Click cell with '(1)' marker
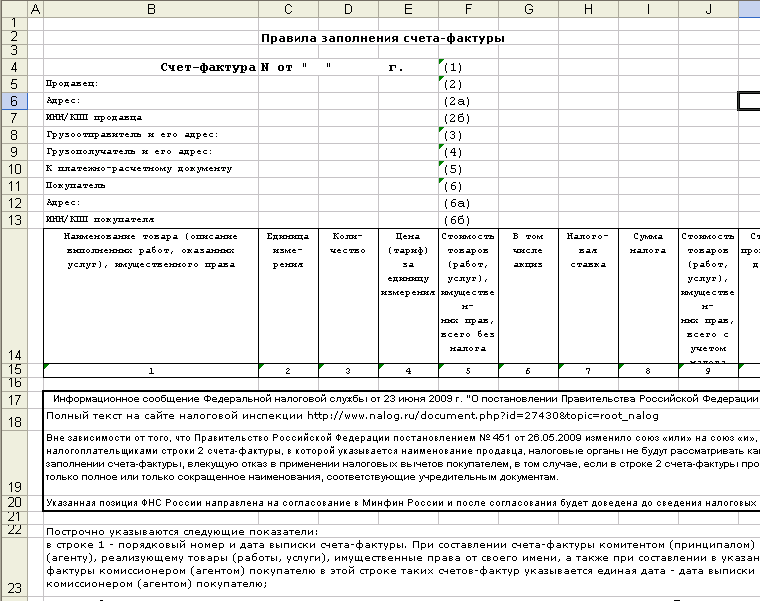Viewport: 760px width, 601px height. [468, 67]
